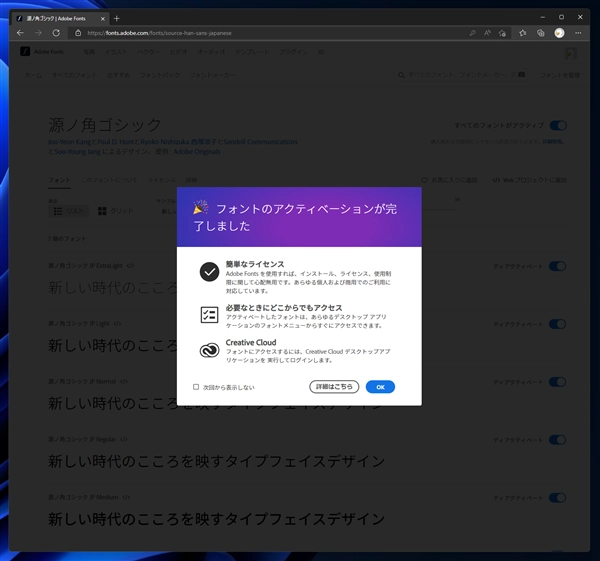Close the Adobe Fonts browser tab
Screen dimensions: 600x561
tap(103, 18)
